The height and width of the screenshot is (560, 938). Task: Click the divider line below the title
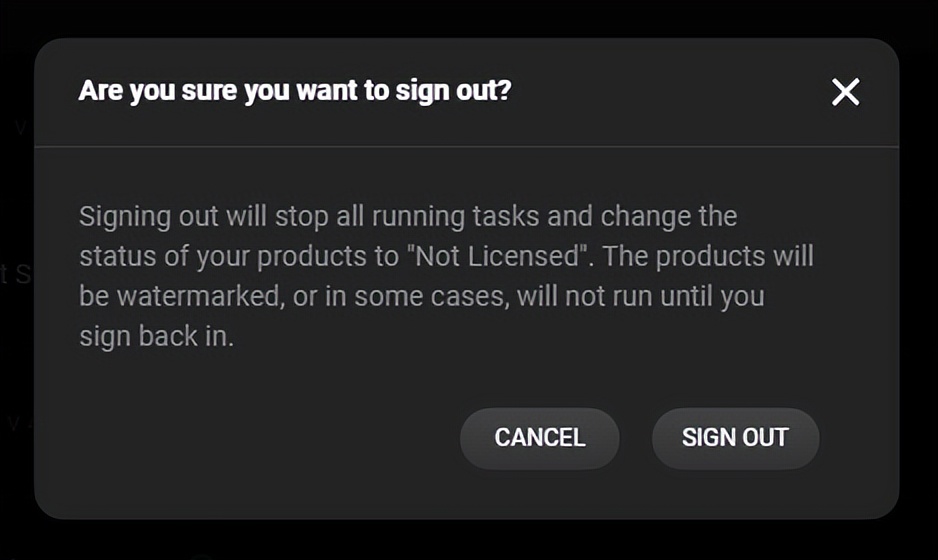click(466, 147)
